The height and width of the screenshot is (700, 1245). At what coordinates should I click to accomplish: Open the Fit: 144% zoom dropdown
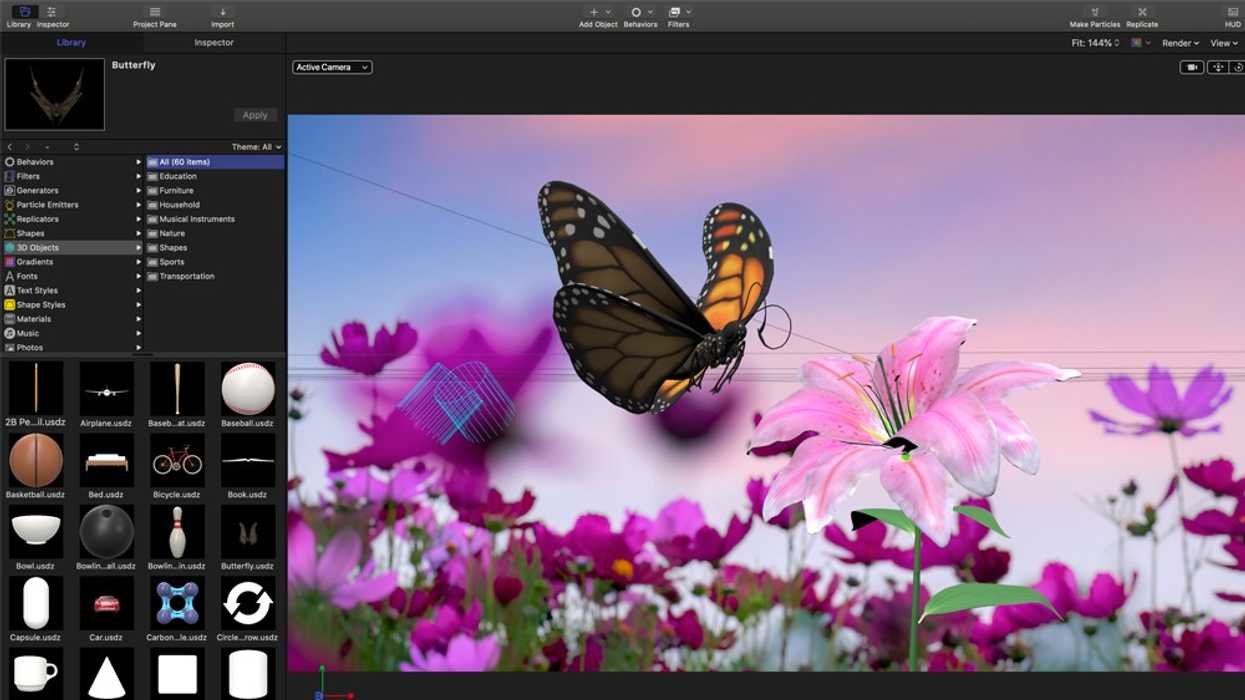pyautogui.click(x=1096, y=43)
